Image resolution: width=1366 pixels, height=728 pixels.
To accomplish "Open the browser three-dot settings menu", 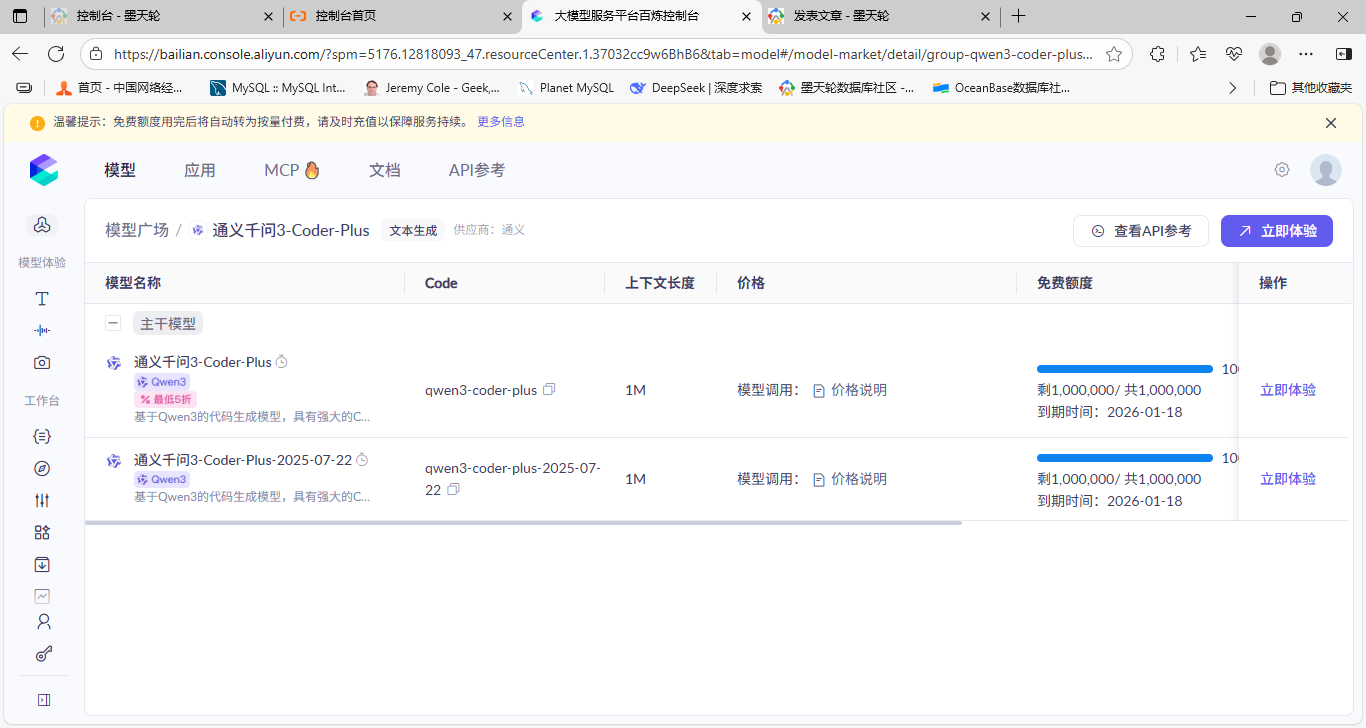I will (x=1306, y=54).
